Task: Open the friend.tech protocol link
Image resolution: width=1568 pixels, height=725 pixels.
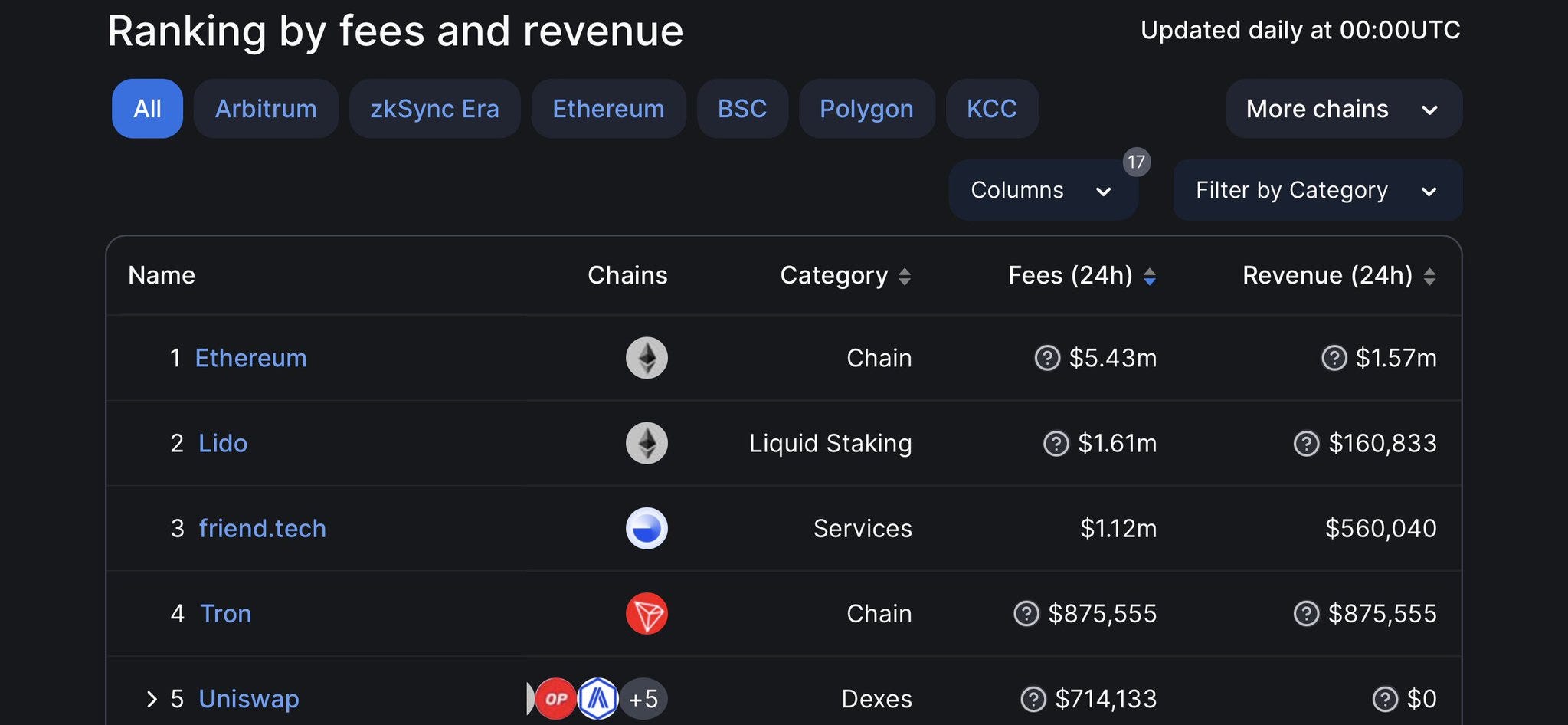Action: click(262, 528)
